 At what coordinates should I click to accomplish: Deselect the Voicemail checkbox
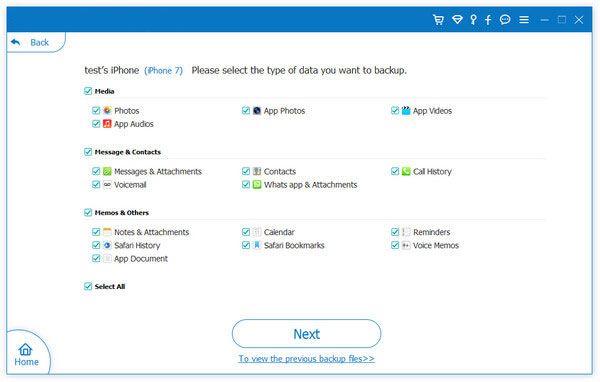96,184
